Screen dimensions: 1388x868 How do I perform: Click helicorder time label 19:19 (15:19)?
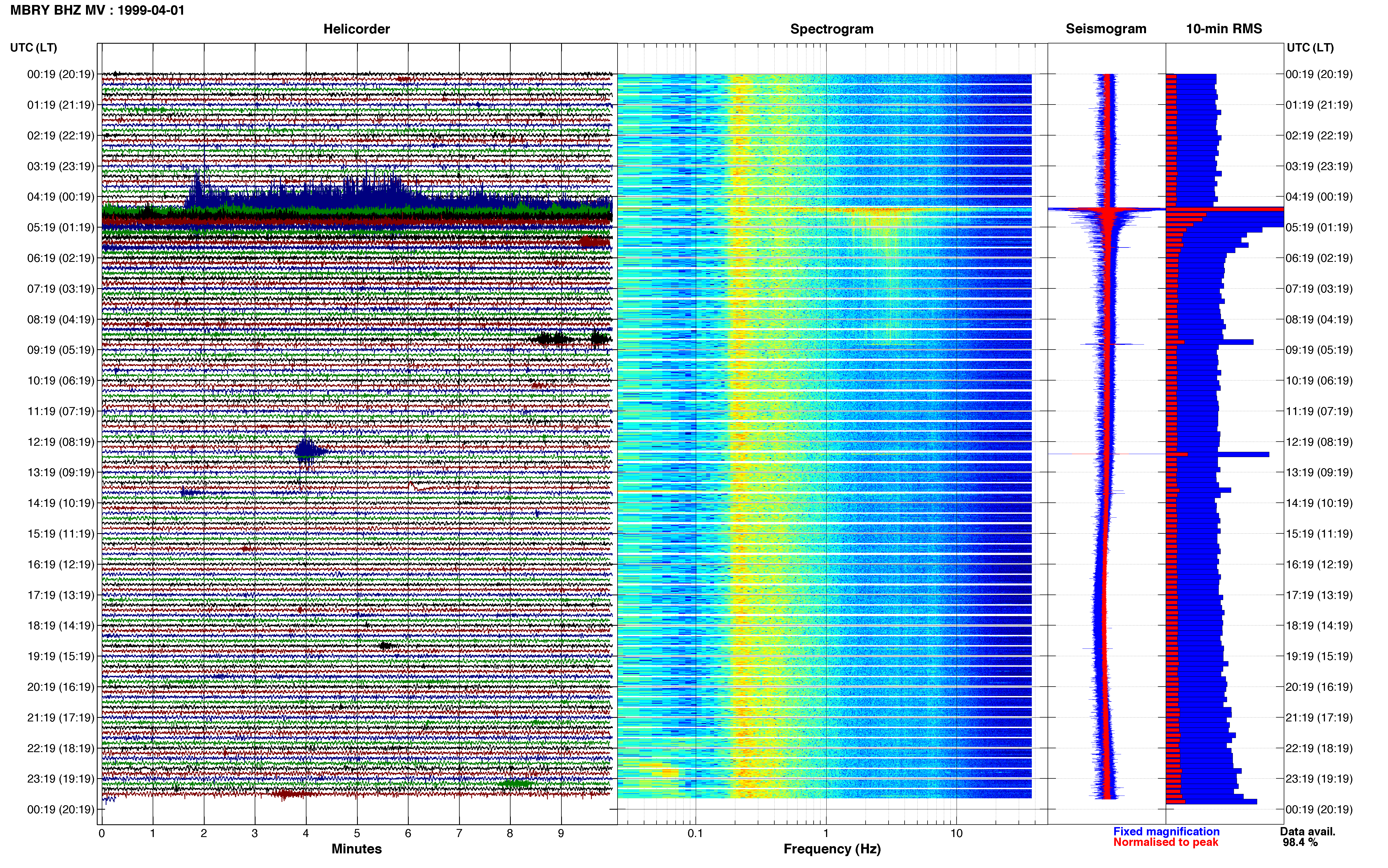click(61, 656)
